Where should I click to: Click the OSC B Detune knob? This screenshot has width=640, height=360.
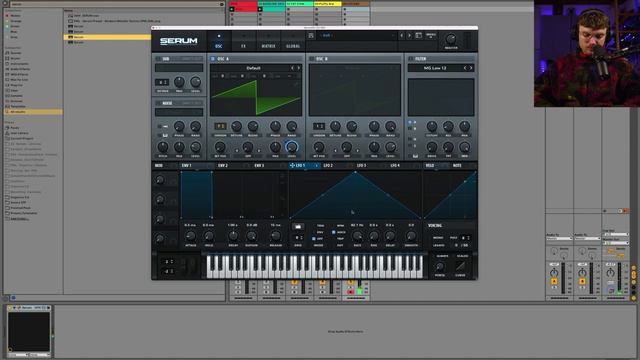pos(335,126)
